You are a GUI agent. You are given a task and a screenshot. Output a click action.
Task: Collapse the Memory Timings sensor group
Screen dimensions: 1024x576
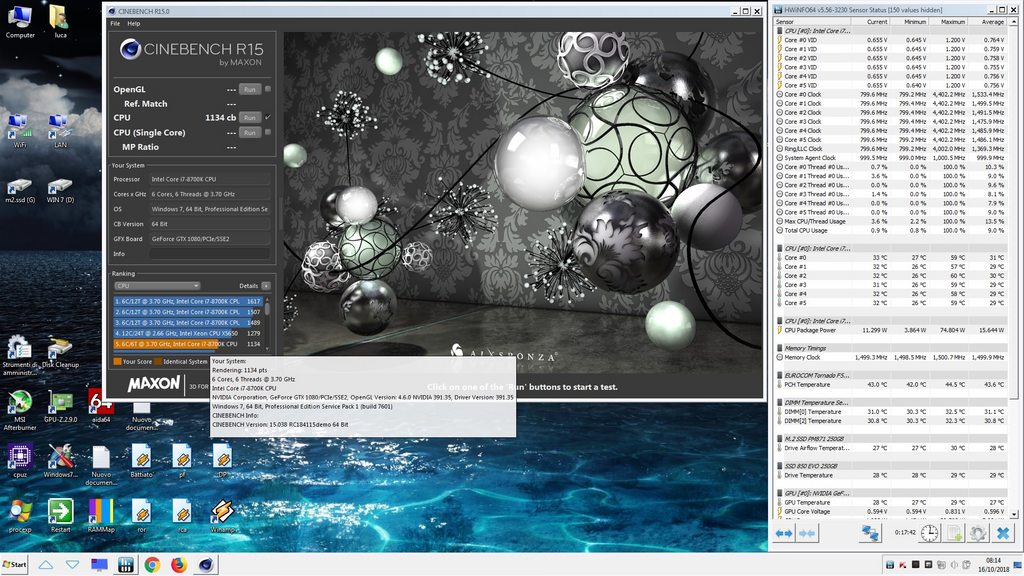pos(779,348)
